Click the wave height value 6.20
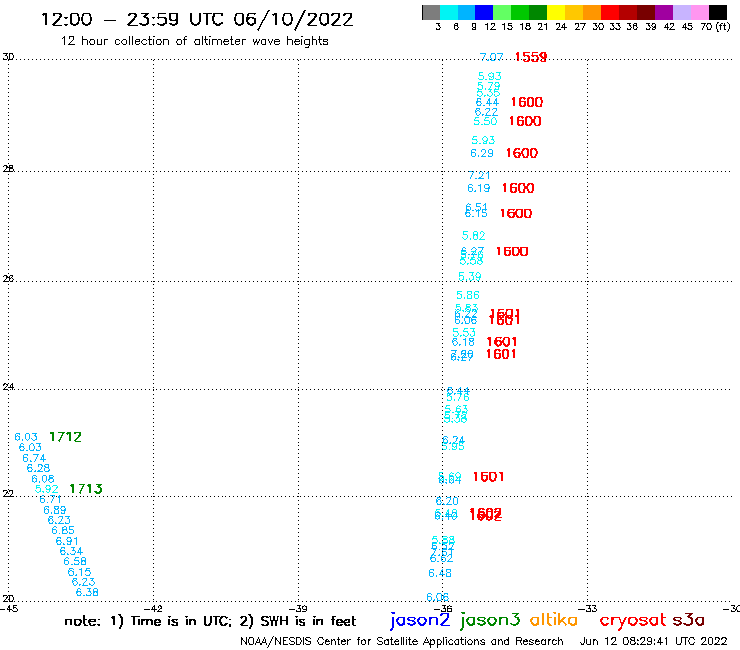This screenshot has width=740, height=650. [x=447, y=501]
